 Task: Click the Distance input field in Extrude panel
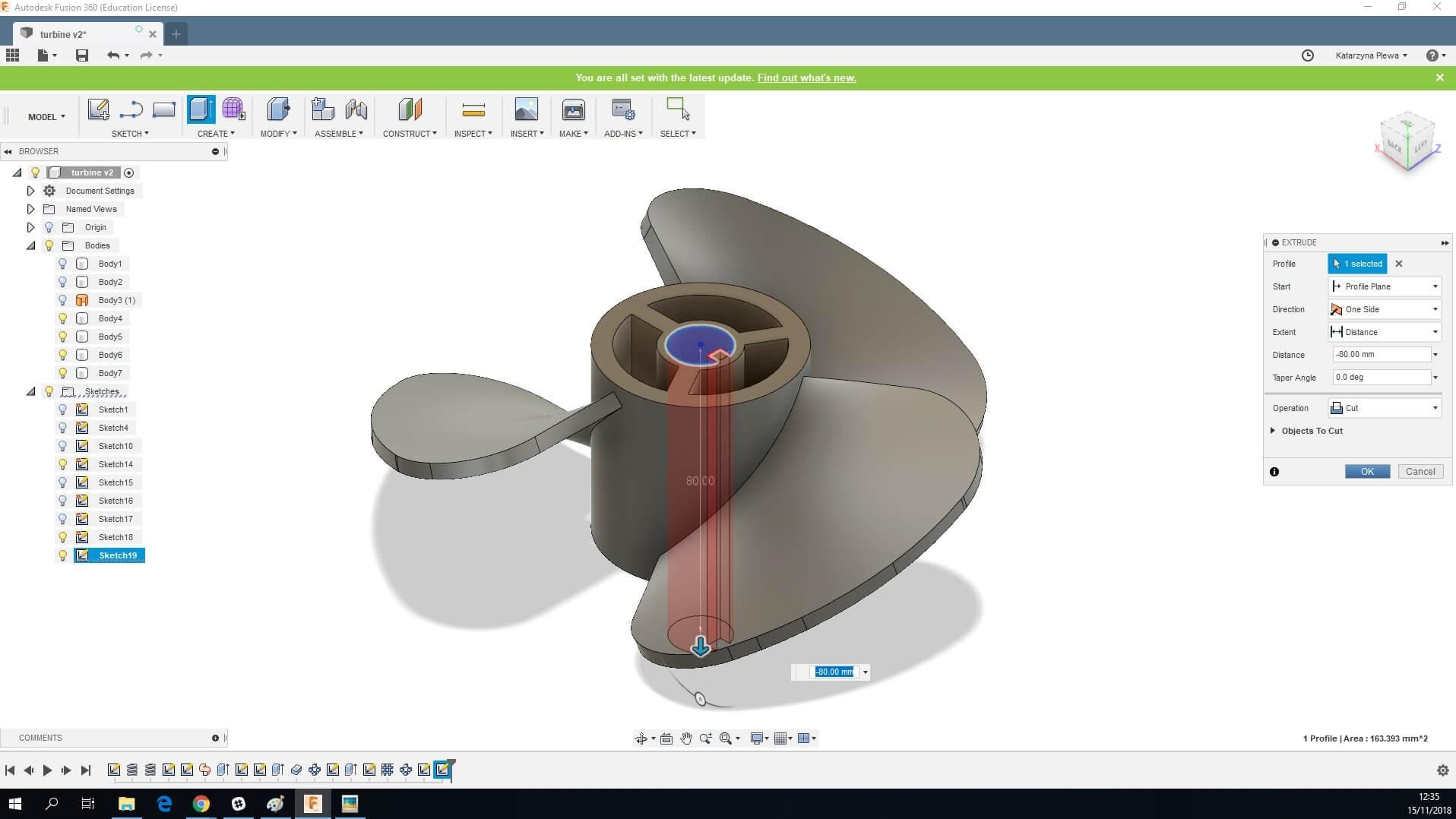click(x=1381, y=355)
